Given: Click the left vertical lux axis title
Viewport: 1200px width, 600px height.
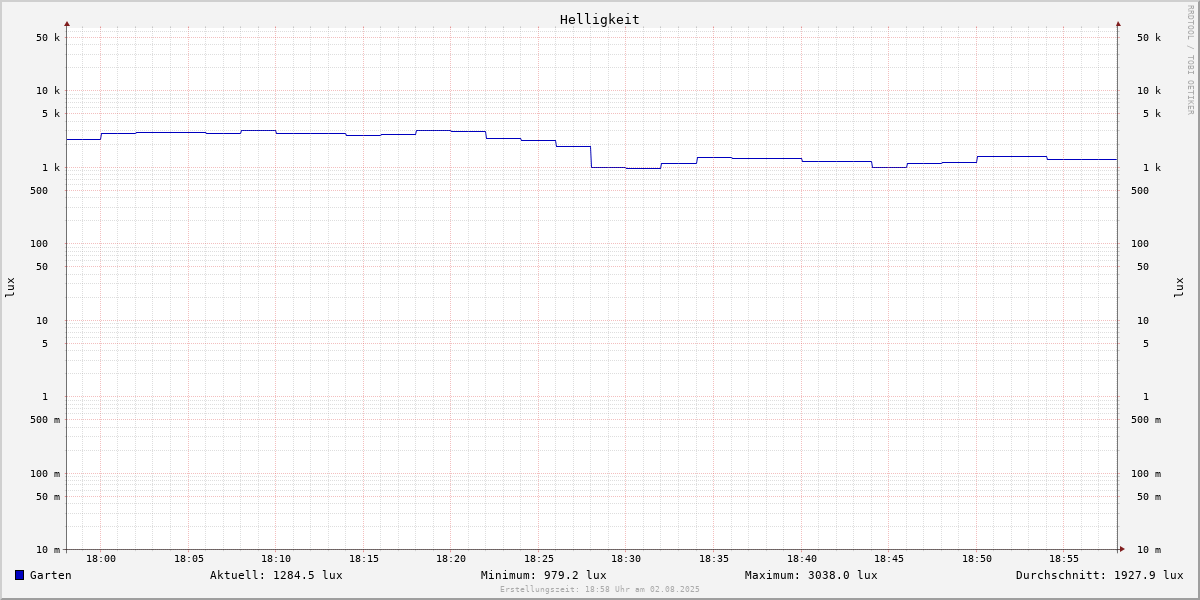Looking at the screenshot, I should click(x=10, y=287).
